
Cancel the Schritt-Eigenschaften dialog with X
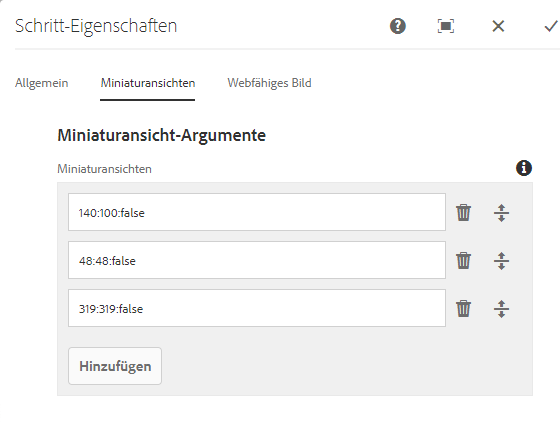point(498,26)
